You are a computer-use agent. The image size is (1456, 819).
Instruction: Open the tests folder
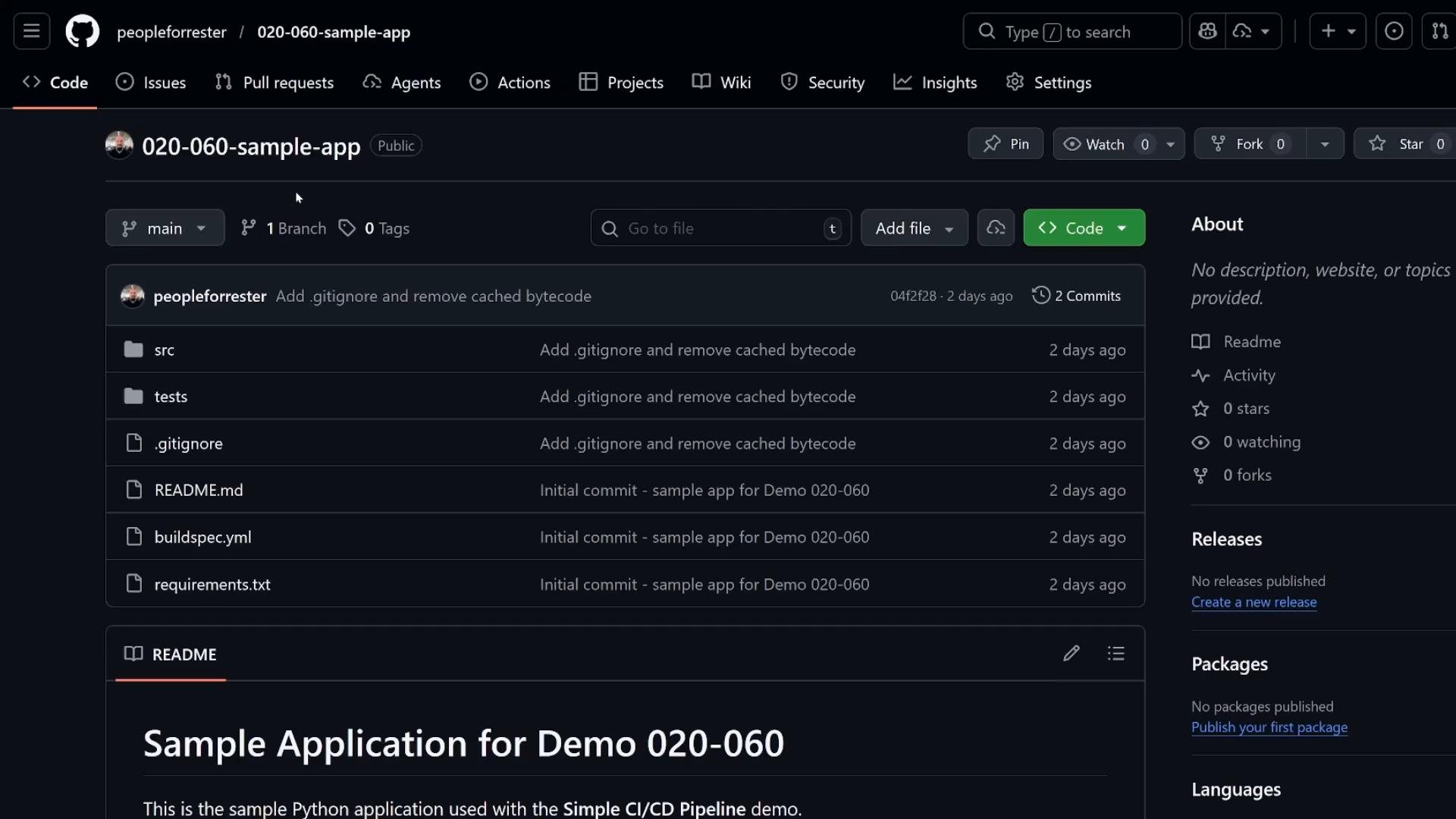171,396
